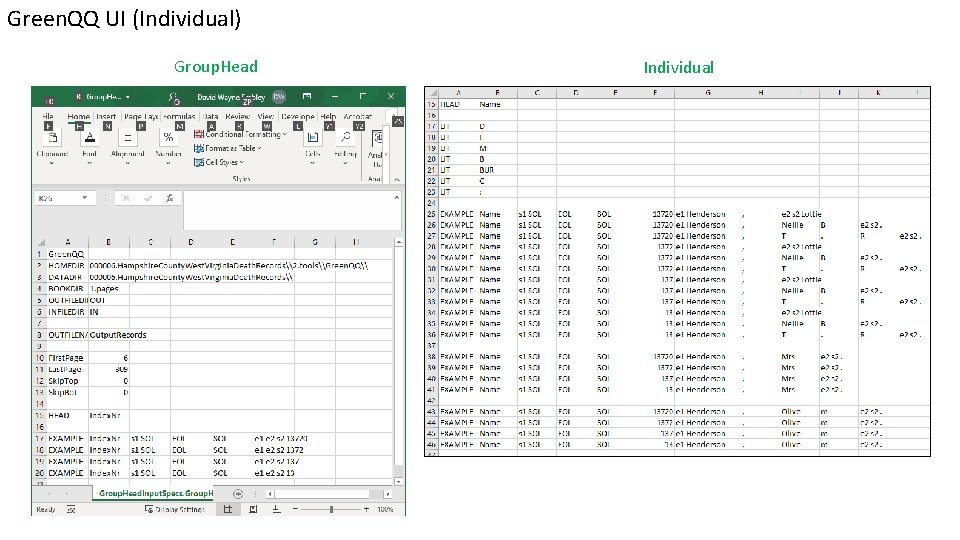Switch to Normal view in status bar

(228, 509)
